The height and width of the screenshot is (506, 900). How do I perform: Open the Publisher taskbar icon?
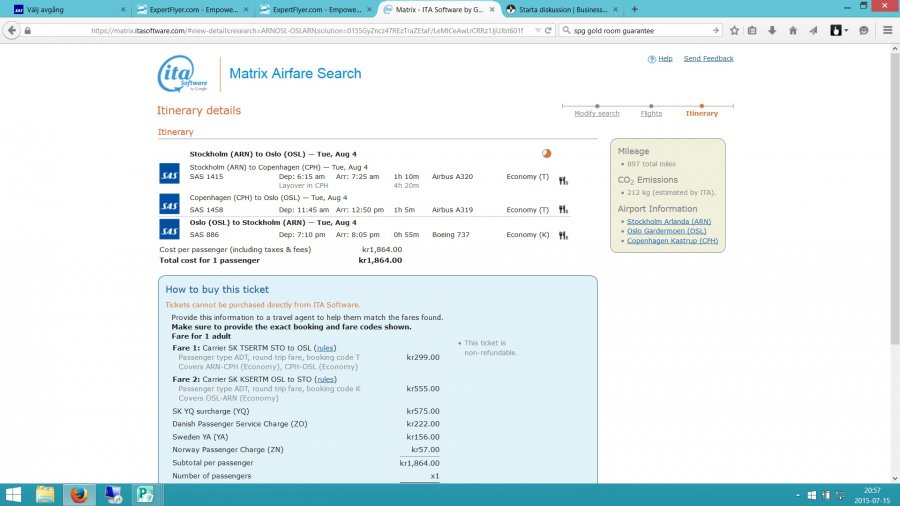pos(145,495)
